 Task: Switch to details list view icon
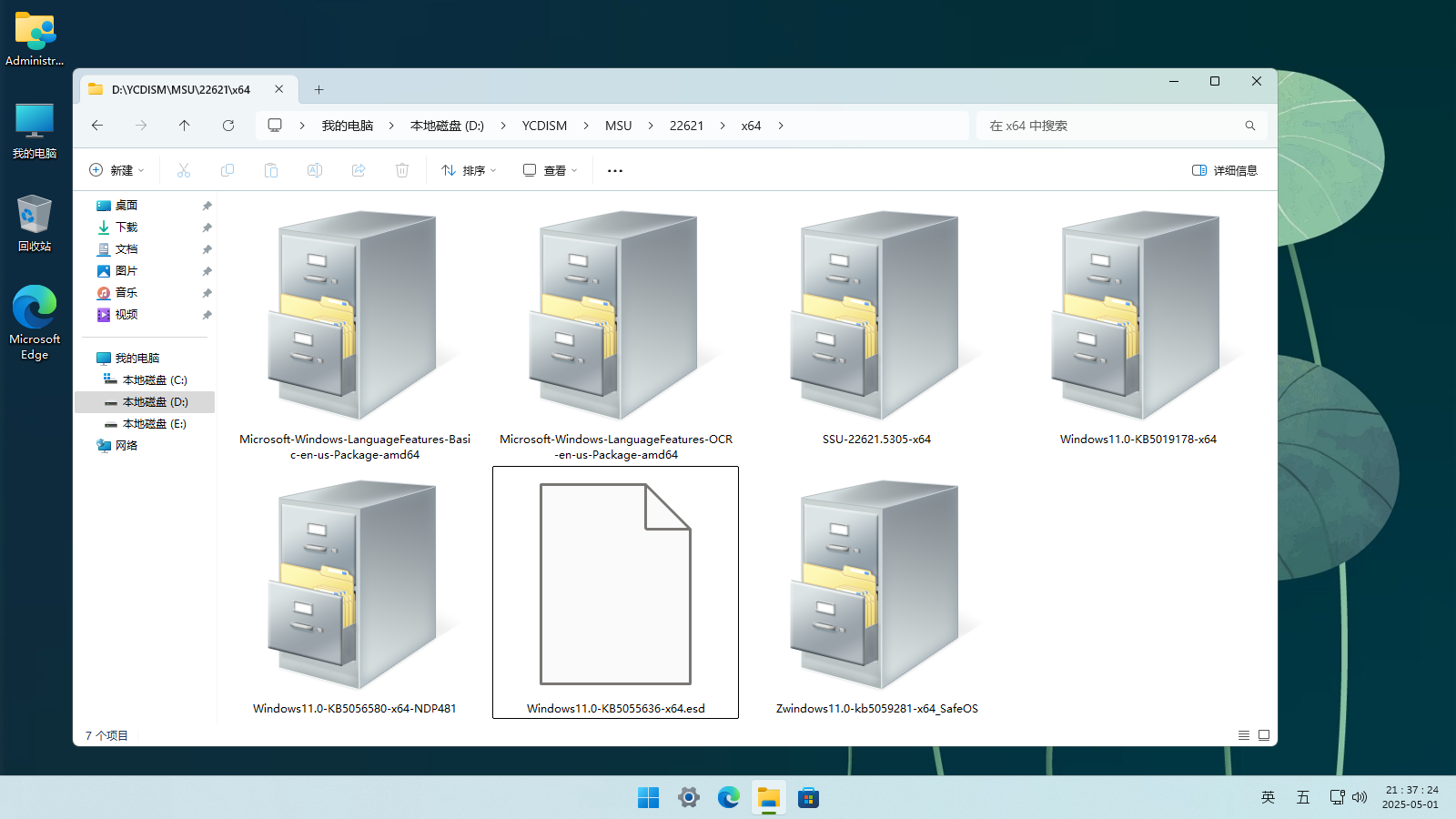click(1244, 735)
